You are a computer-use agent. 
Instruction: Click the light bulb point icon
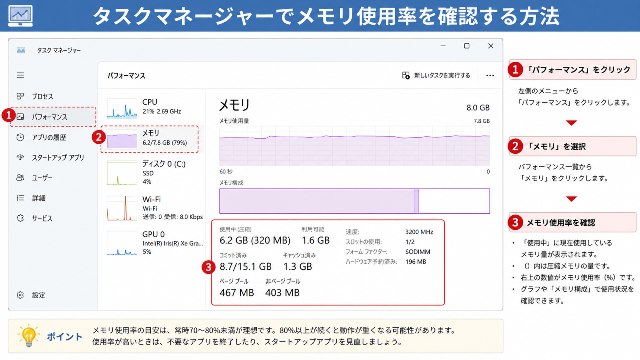(x=29, y=336)
